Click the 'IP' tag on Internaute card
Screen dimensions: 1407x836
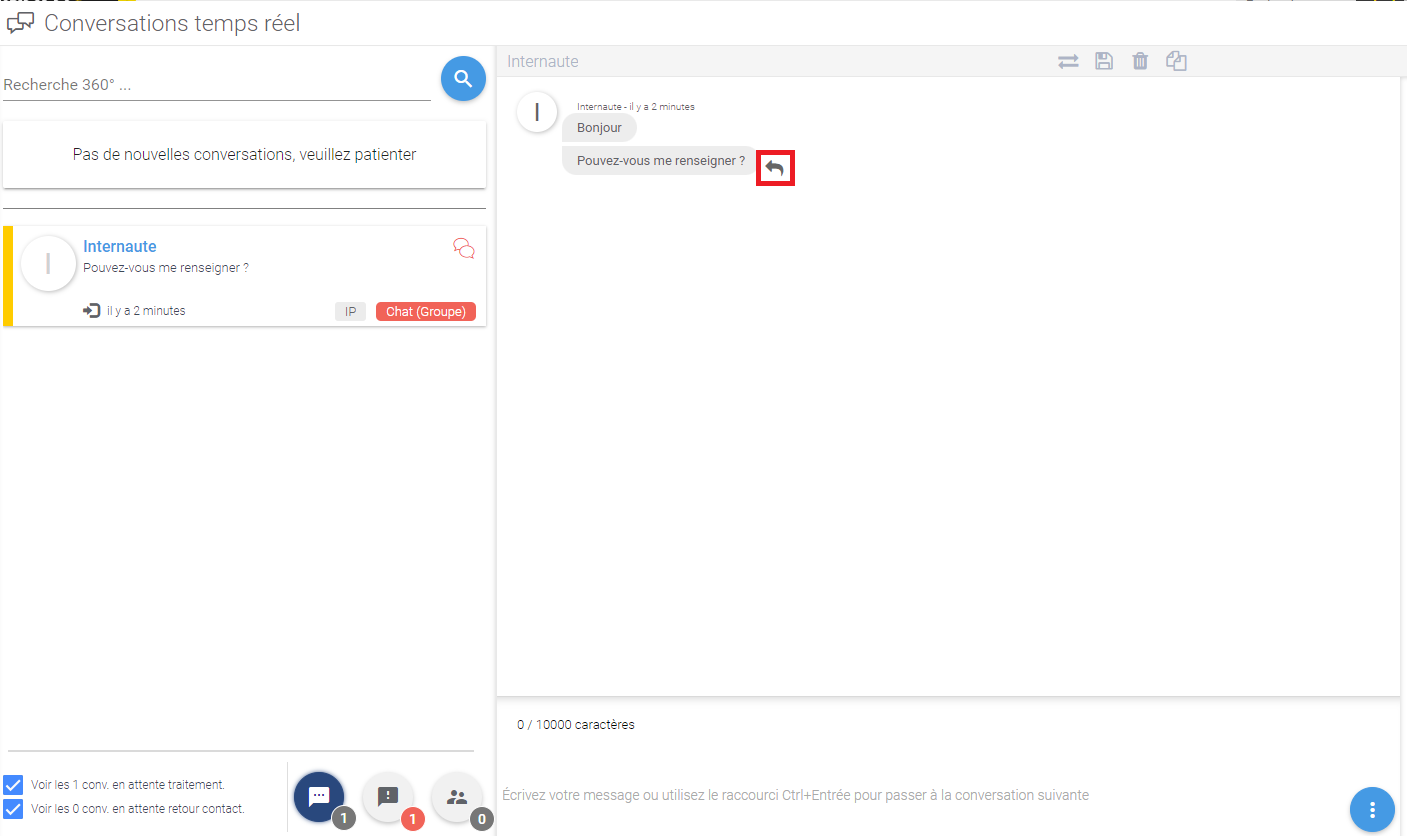coord(351,312)
